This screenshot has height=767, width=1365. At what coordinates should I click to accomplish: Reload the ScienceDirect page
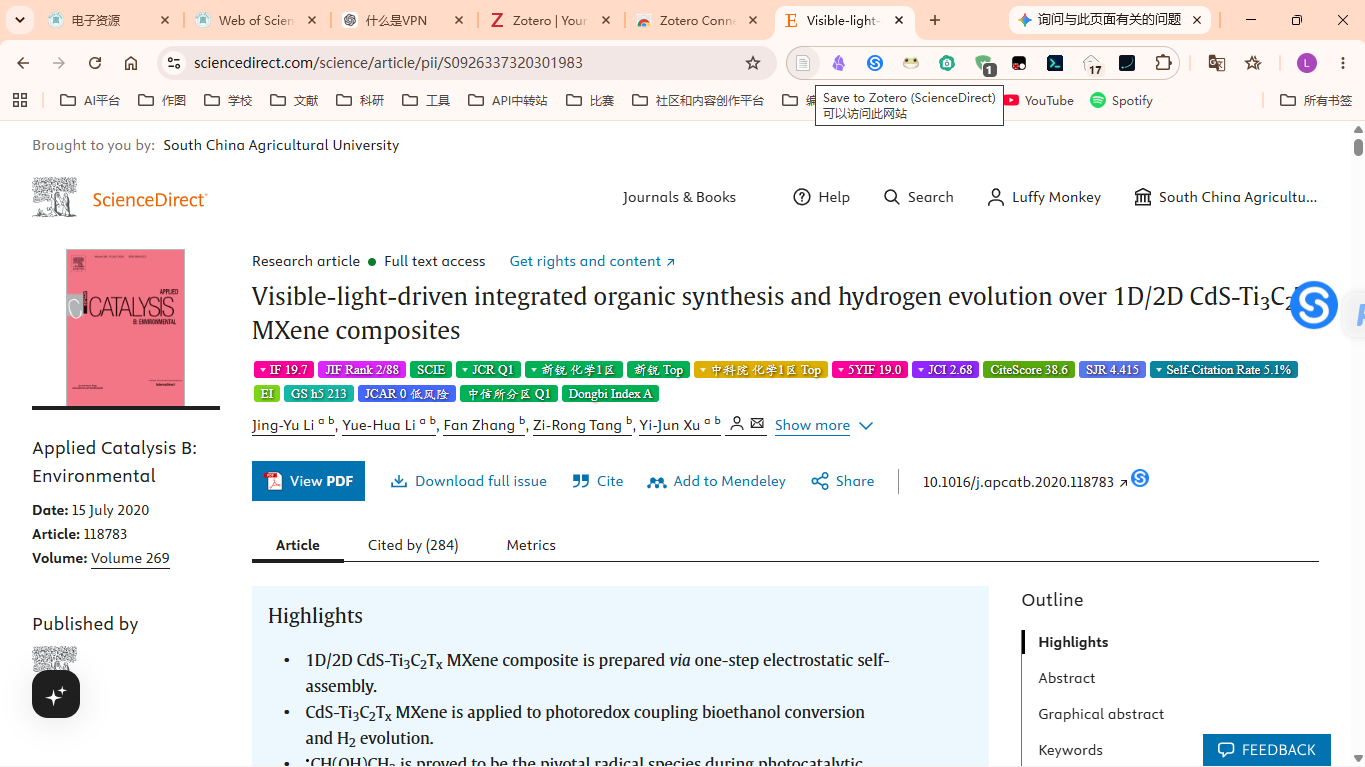[x=95, y=63]
